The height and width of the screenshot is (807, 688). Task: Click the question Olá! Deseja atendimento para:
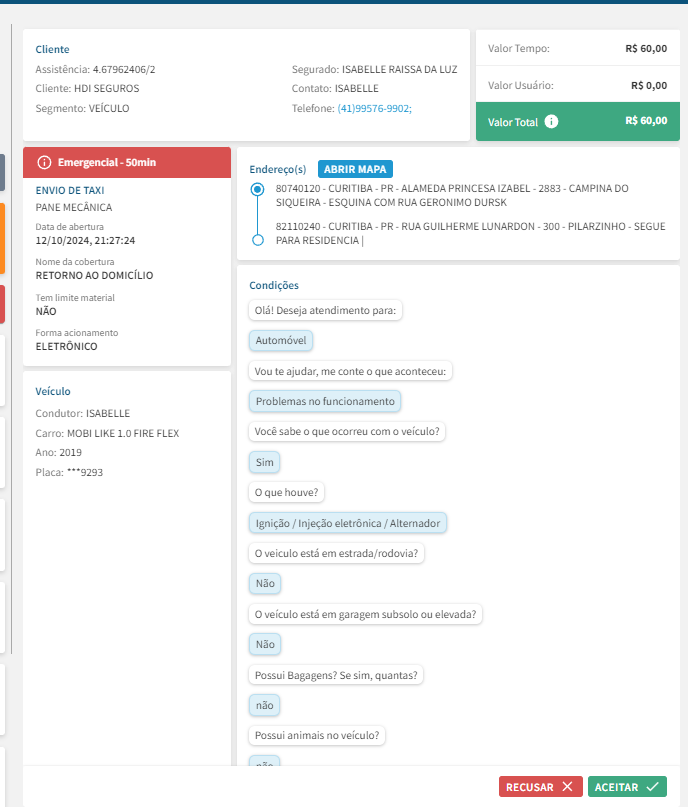coord(325,310)
